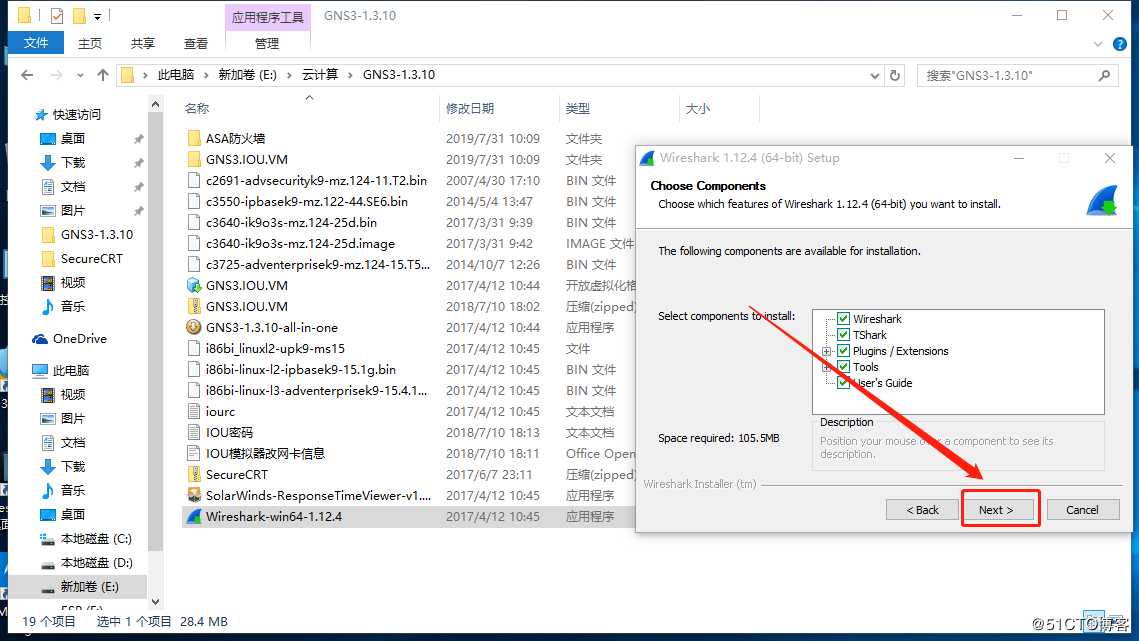Image resolution: width=1139 pixels, height=641 pixels.
Task: Select SolarWinds-ResponseTimeViewer application icon
Action: tap(194, 495)
